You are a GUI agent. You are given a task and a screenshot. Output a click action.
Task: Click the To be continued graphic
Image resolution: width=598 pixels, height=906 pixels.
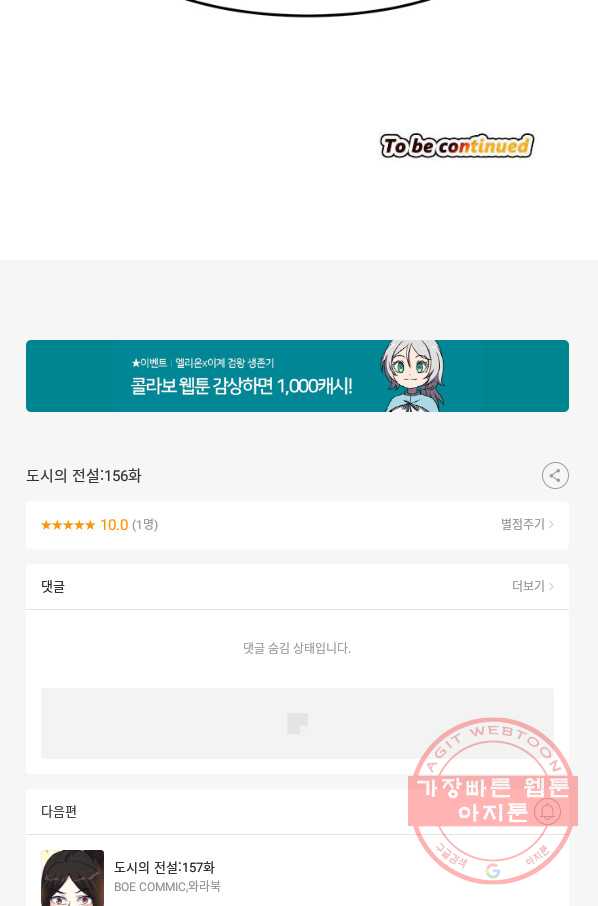[456, 146]
